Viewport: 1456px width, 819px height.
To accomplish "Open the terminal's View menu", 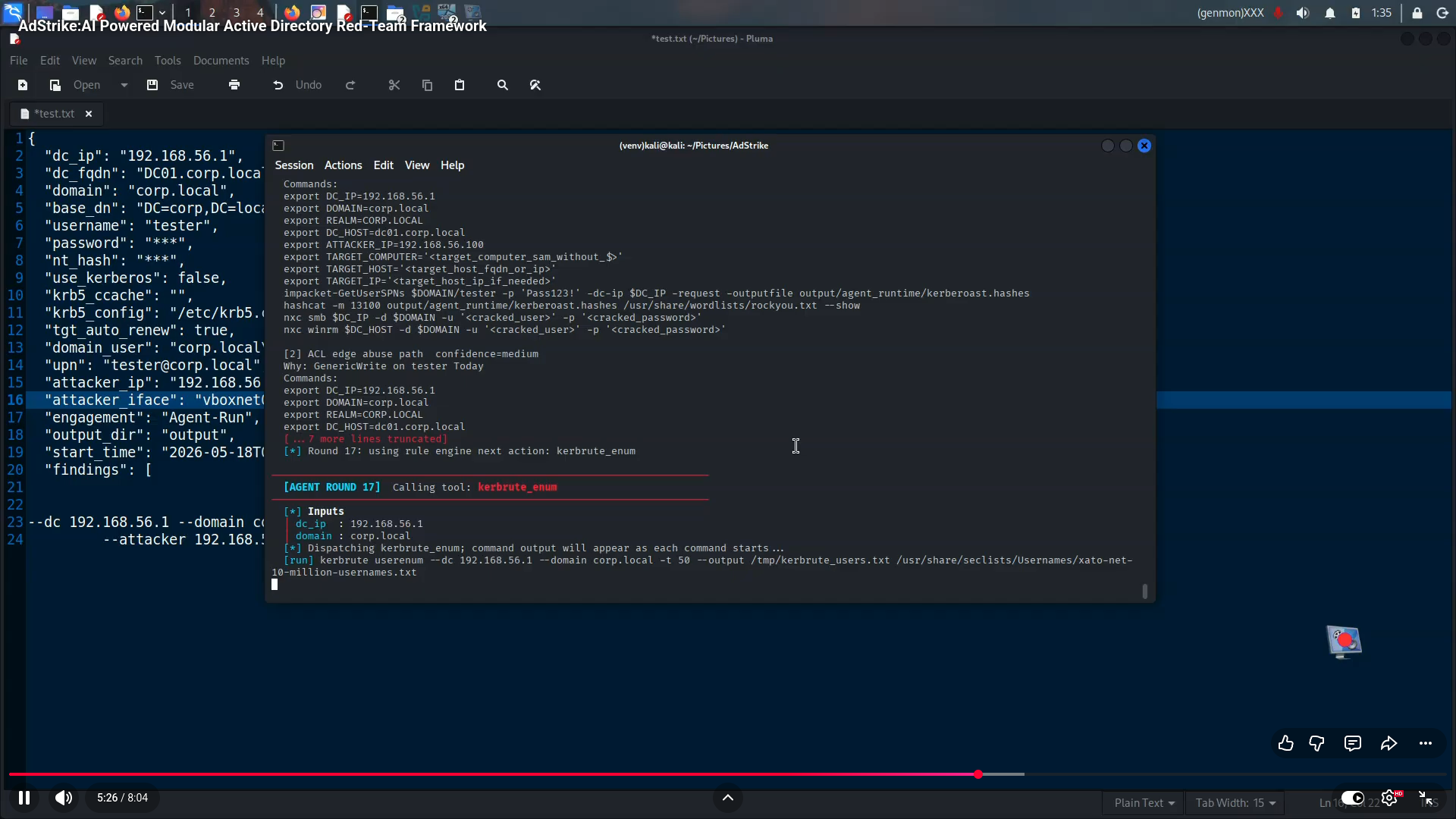I will 417,165.
